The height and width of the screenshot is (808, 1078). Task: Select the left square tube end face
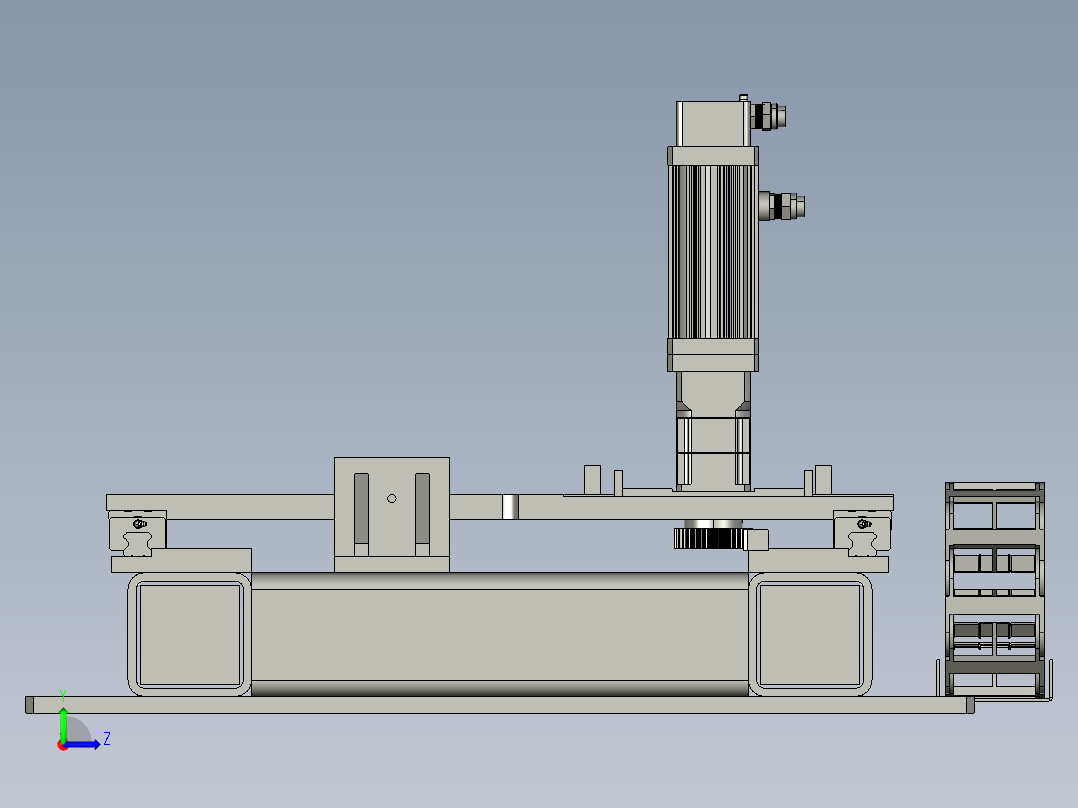(190, 635)
